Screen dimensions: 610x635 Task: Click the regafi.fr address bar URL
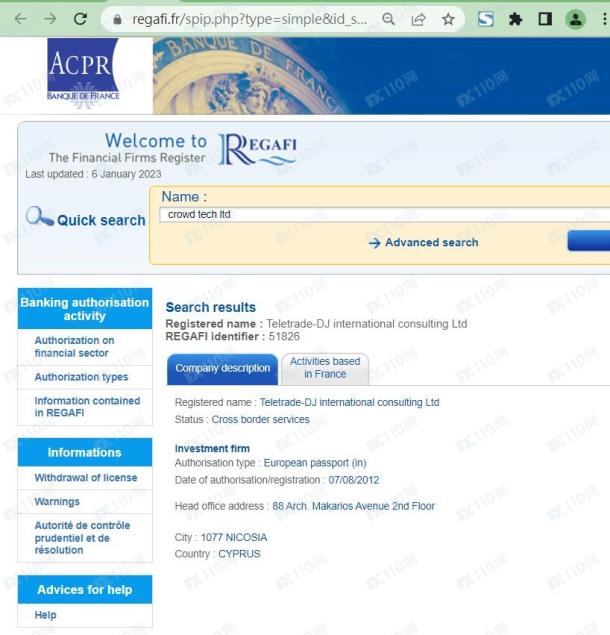[250, 19]
